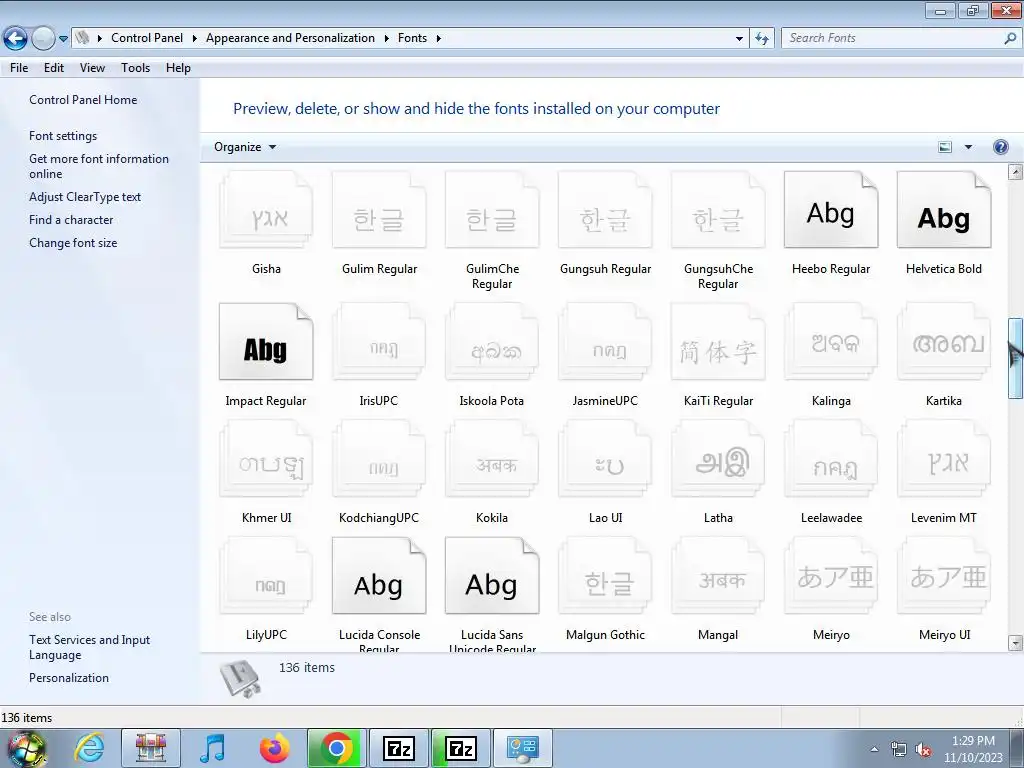The height and width of the screenshot is (768, 1024).
Task: Open the Personalization link
Action: 69,678
